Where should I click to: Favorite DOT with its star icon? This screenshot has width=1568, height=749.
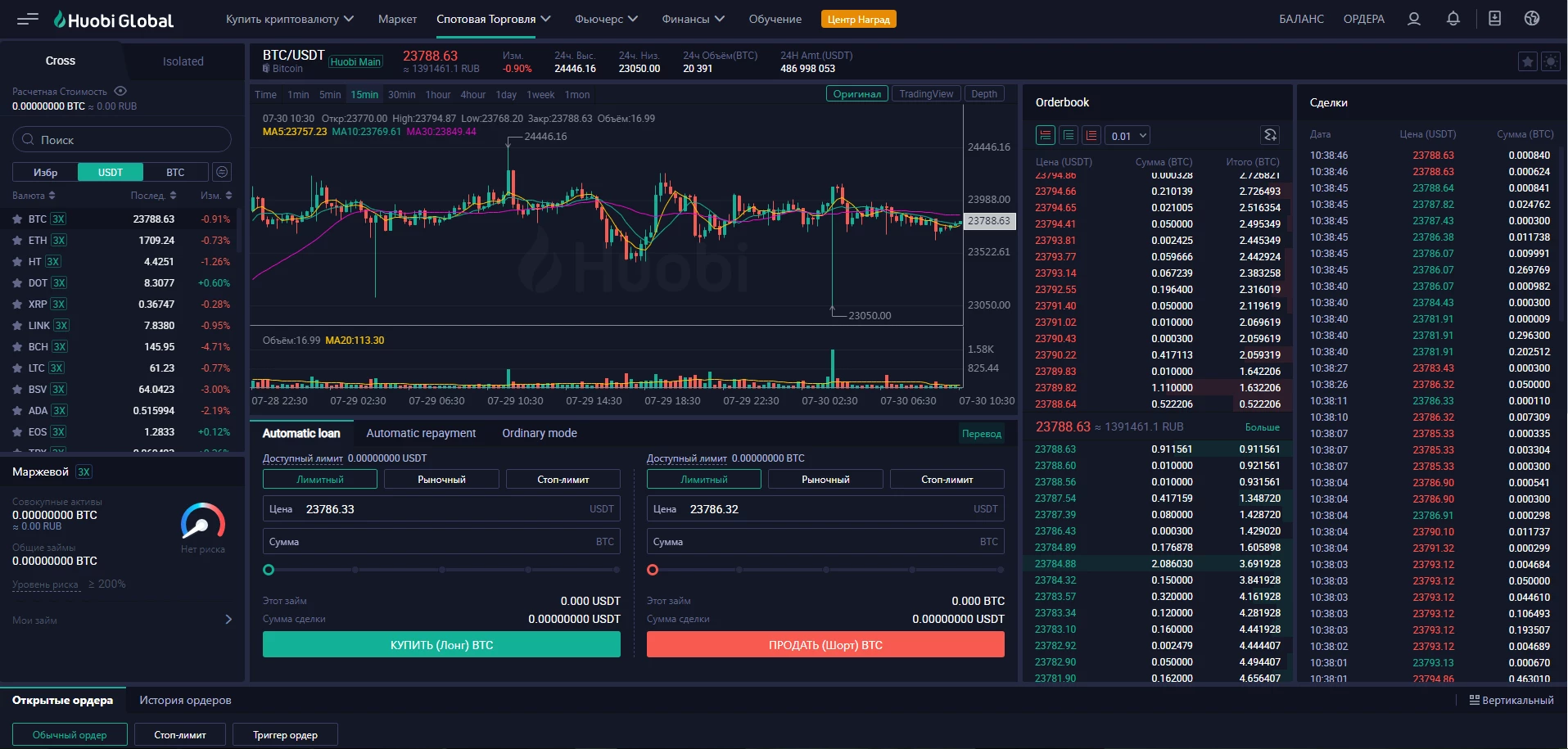[17, 283]
